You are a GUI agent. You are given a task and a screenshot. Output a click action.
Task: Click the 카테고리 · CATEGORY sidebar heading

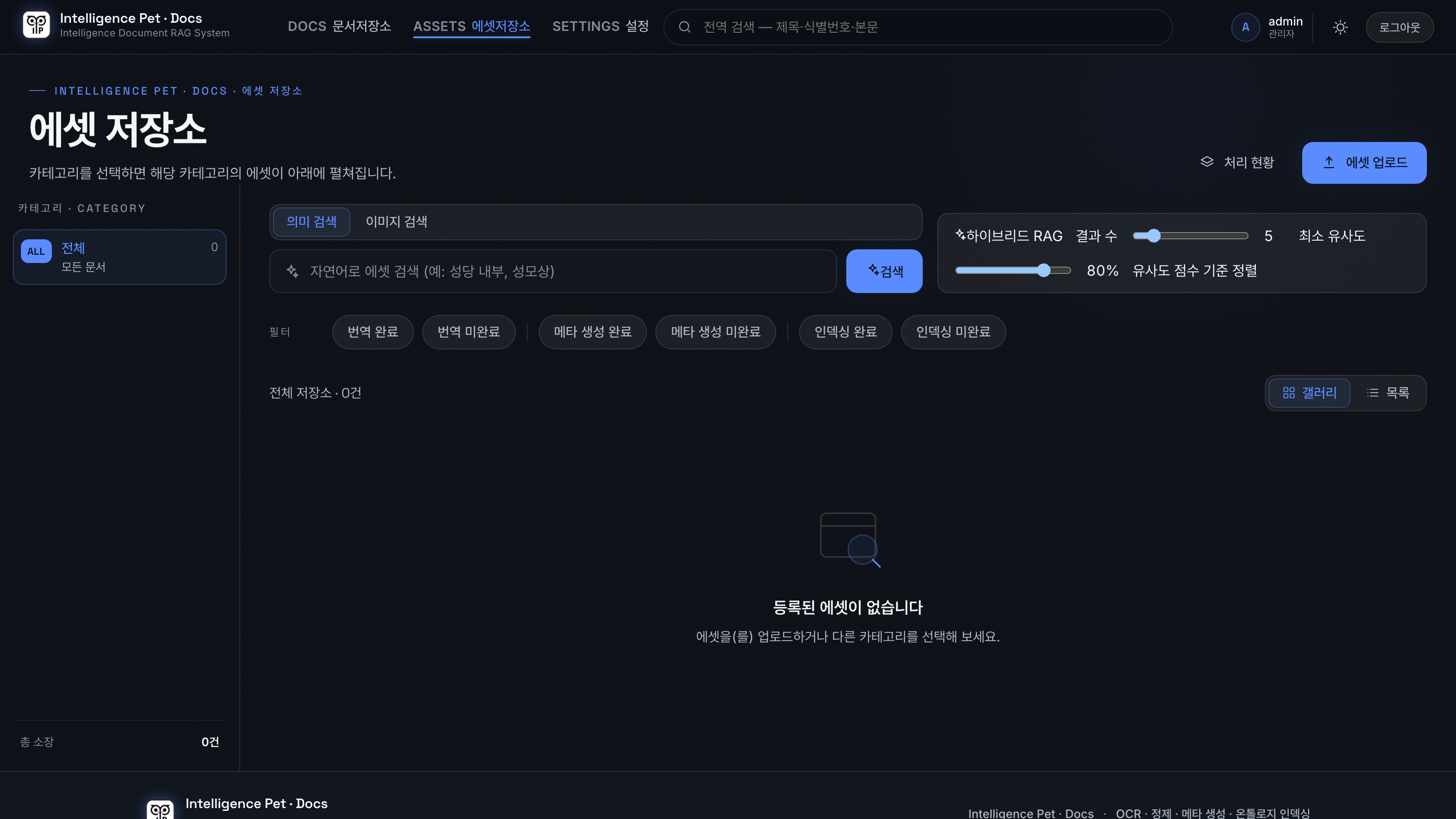click(x=81, y=208)
